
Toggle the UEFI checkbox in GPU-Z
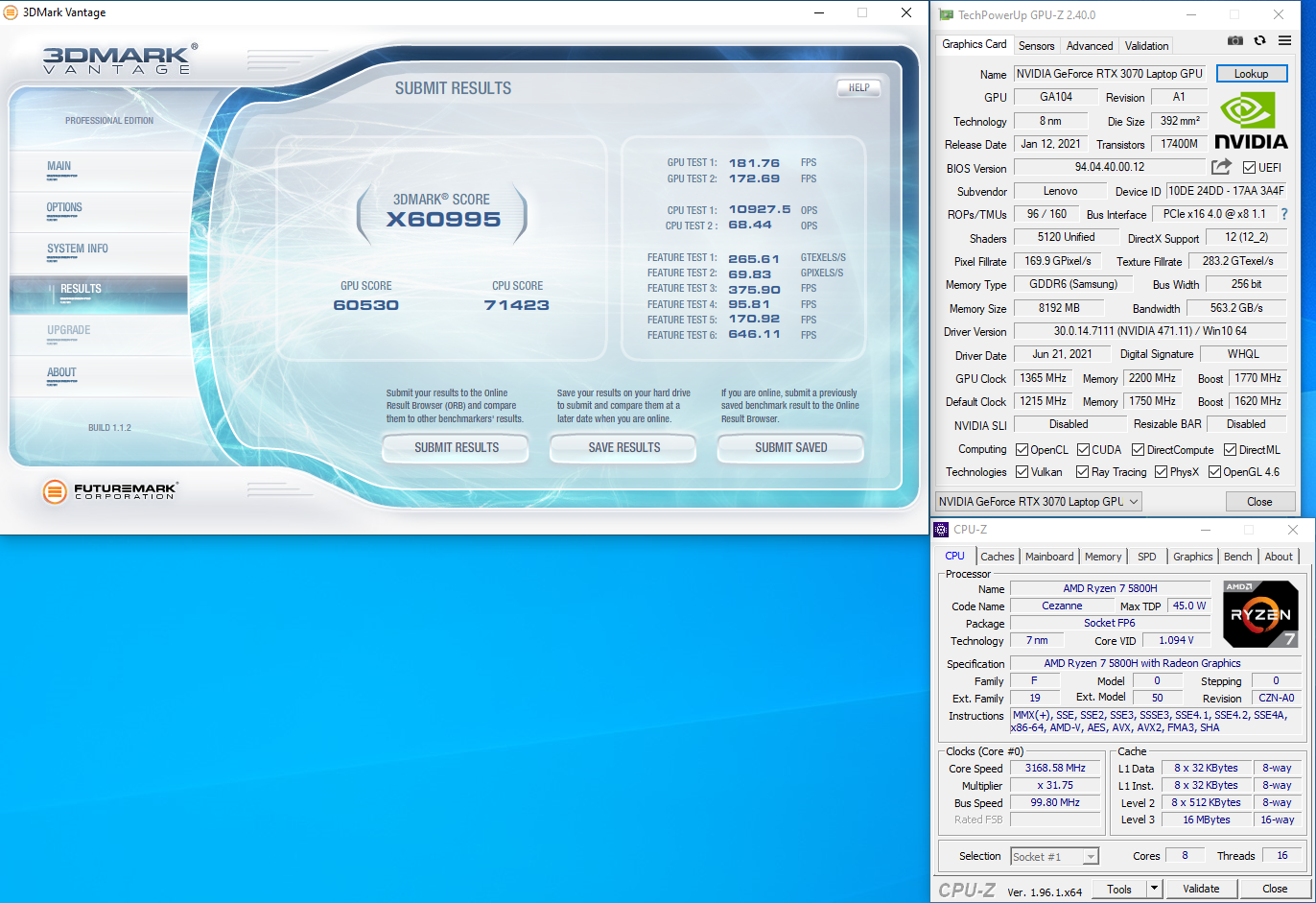coord(1249,168)
